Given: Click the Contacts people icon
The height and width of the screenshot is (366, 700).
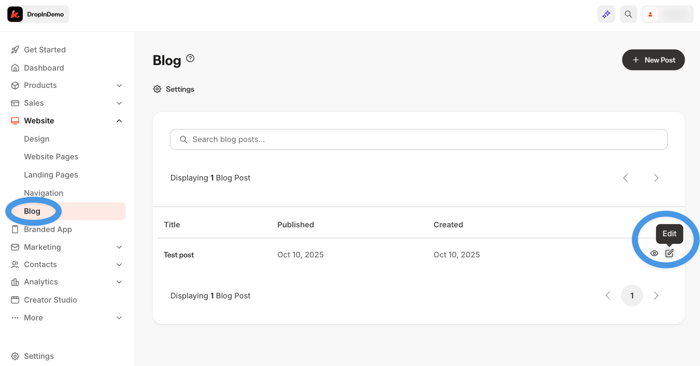Looking at the screenshot, I should (x=15, y=264).
